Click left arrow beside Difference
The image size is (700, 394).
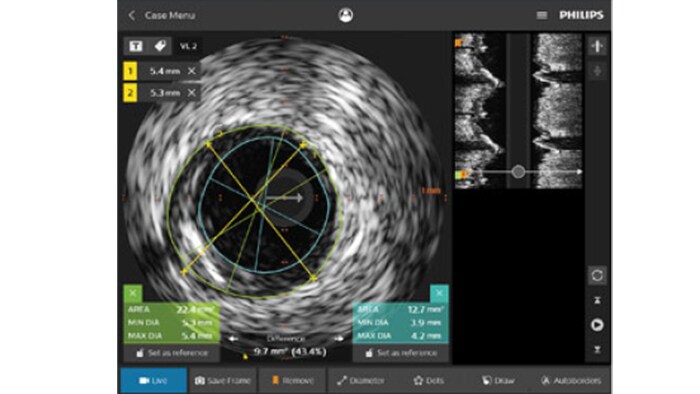point(233,339)
